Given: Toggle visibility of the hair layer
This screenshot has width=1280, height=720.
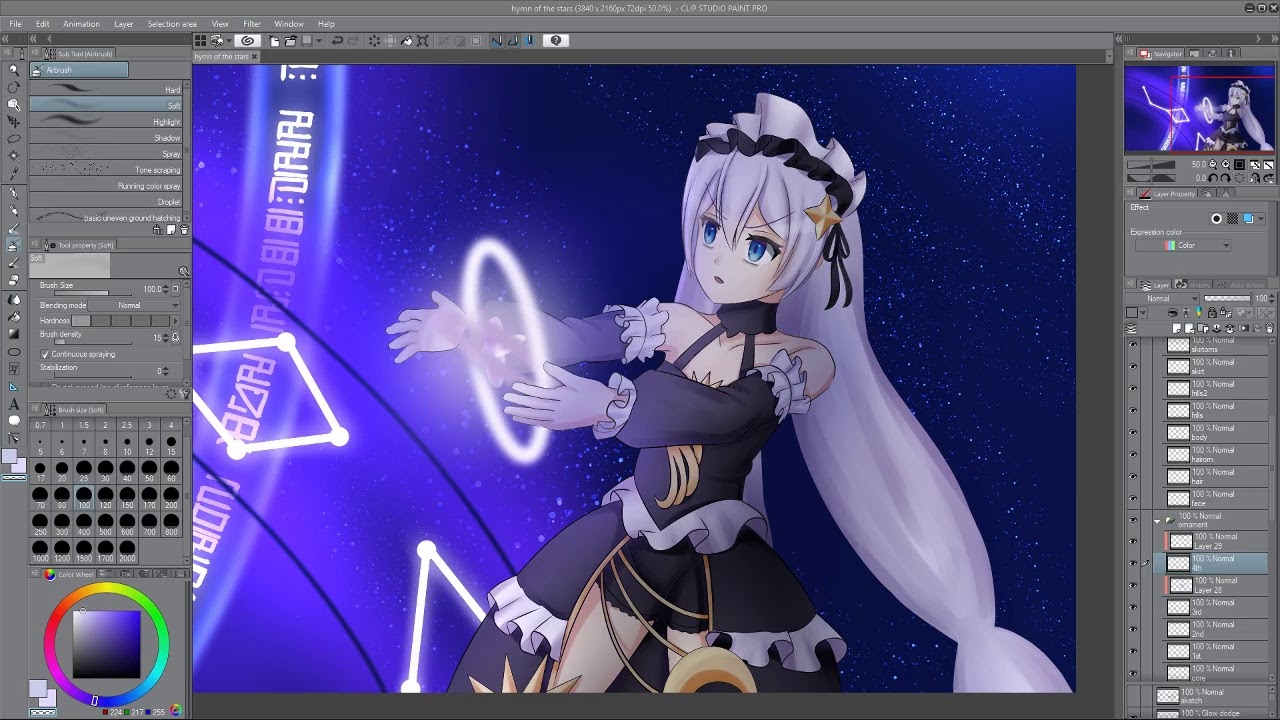Looking at the screenshot, I should [1133, 476].
